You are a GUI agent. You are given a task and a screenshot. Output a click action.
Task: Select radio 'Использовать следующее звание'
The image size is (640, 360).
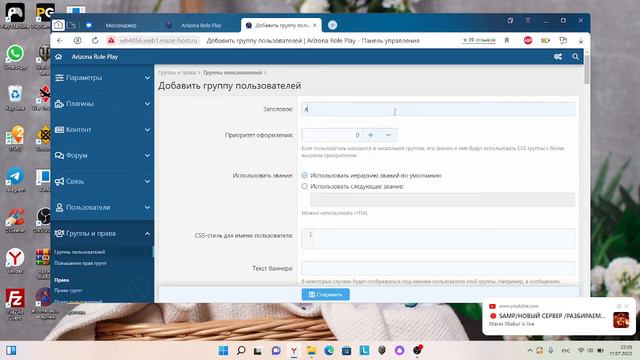pos(304,186)
